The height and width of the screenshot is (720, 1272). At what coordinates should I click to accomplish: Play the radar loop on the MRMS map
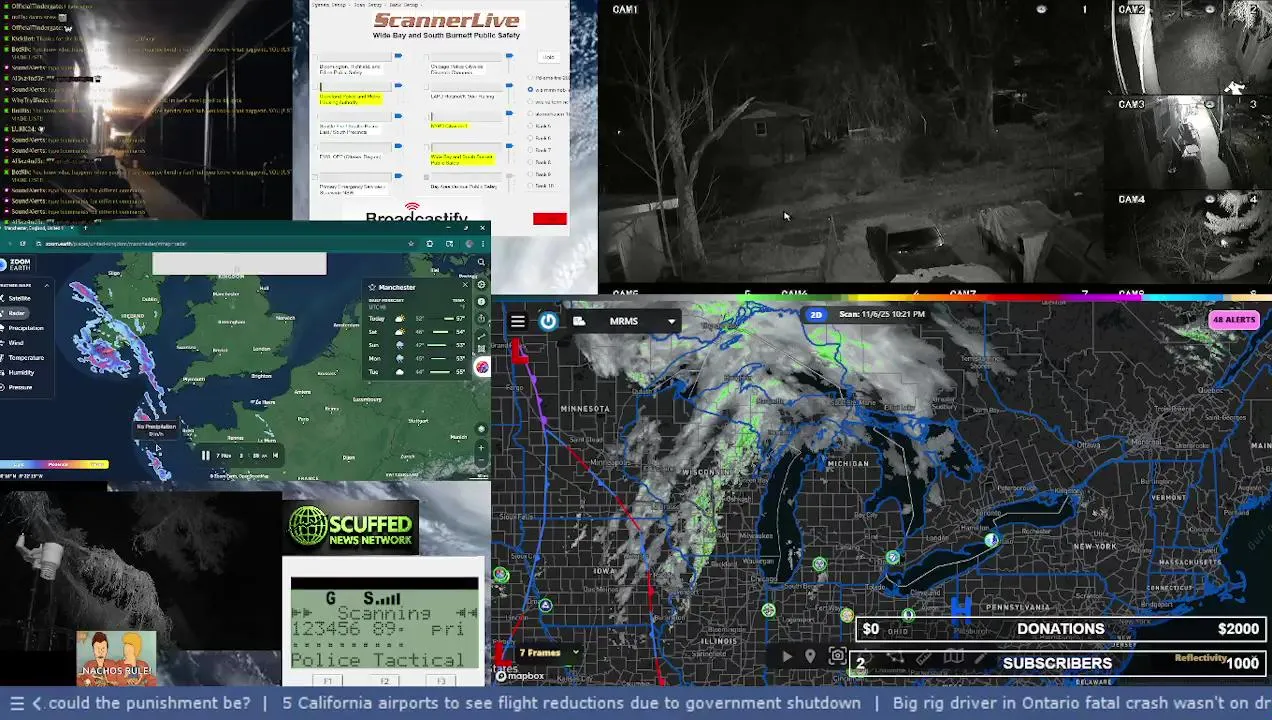pos(787,657)
